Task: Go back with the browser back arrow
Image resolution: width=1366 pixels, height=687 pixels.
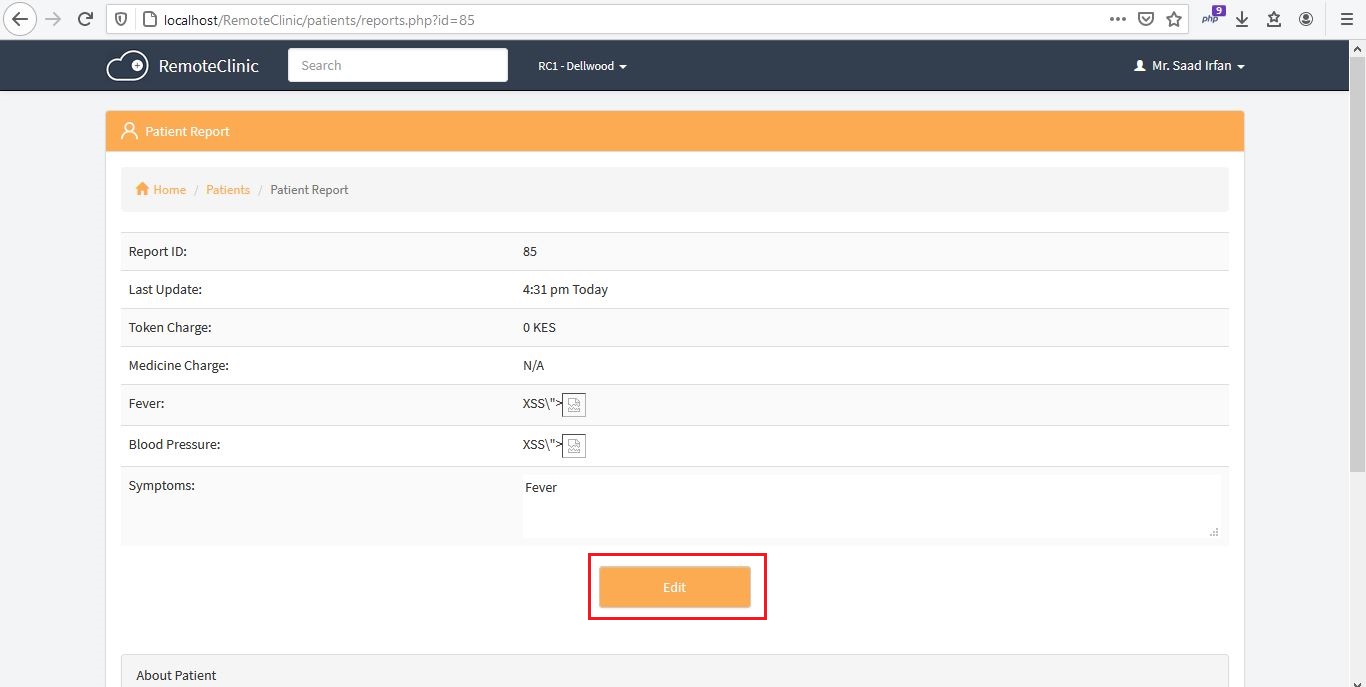Action: click(20, 19)
